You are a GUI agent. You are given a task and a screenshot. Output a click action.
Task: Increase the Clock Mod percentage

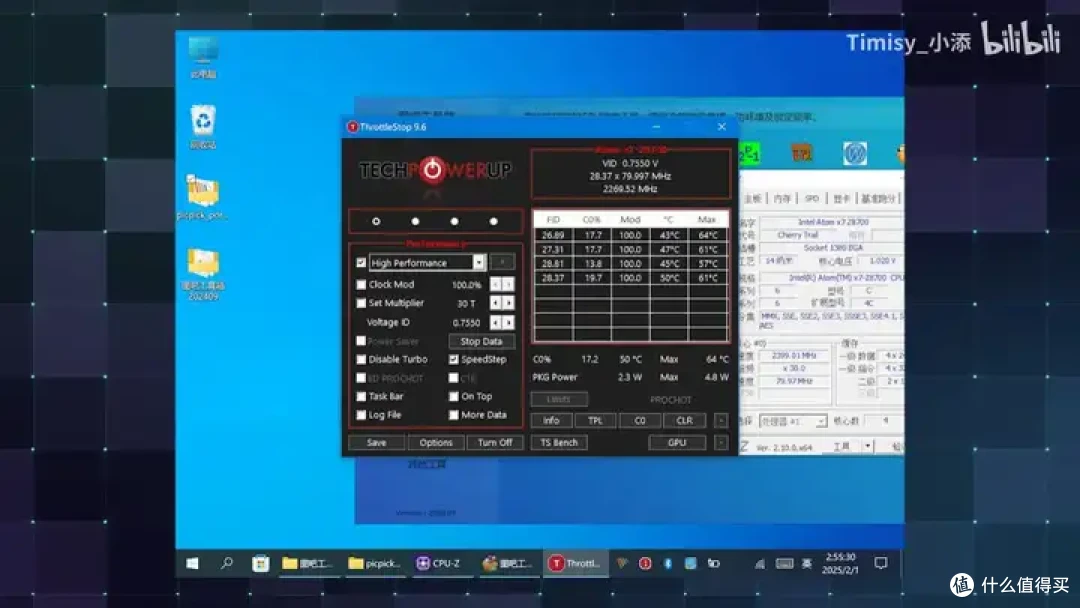click(508, 284)
